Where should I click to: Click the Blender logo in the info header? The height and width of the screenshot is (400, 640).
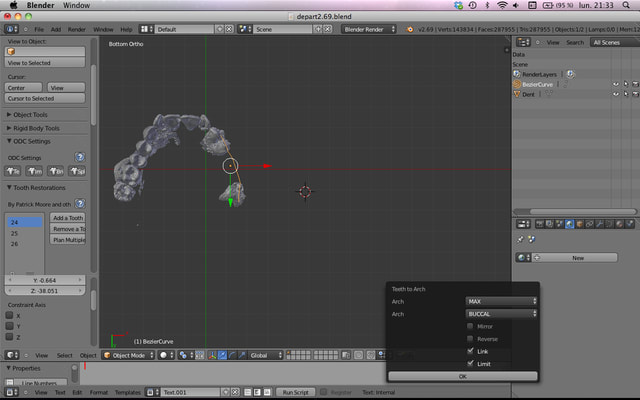(11, 29)
